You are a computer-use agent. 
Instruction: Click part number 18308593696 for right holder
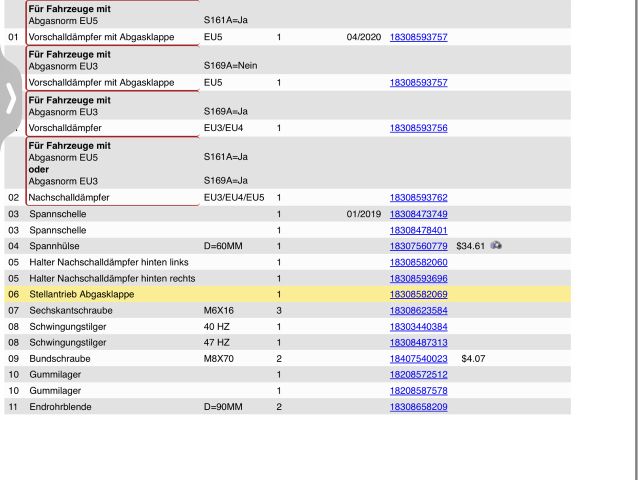coord(418,278)
